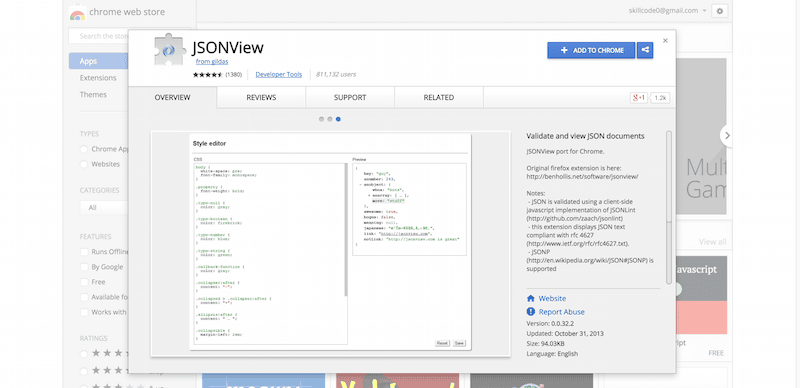The width and height of the screenshot is (800, 388).
Task: Enable the Free feature checkbox
Action: point(84,282)
